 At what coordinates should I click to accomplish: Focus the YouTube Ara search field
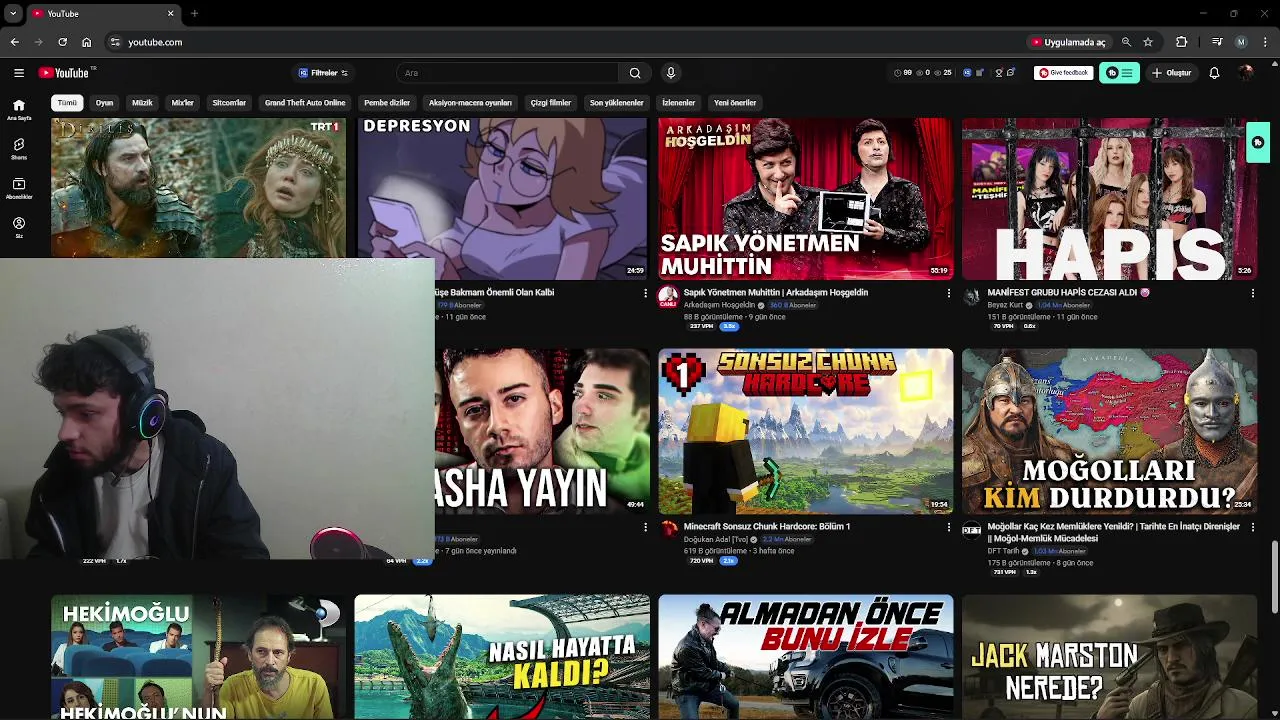(x=508, y=73)
